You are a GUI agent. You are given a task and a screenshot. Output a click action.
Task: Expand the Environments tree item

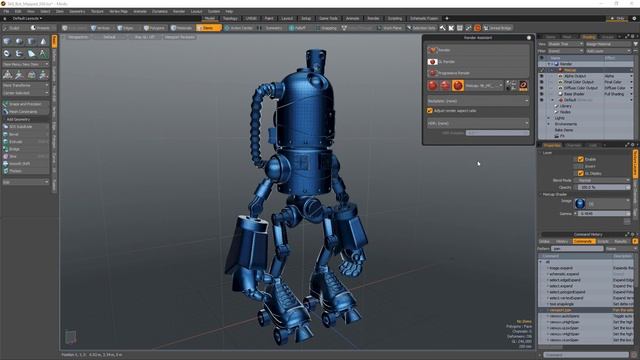click(549, 124)
